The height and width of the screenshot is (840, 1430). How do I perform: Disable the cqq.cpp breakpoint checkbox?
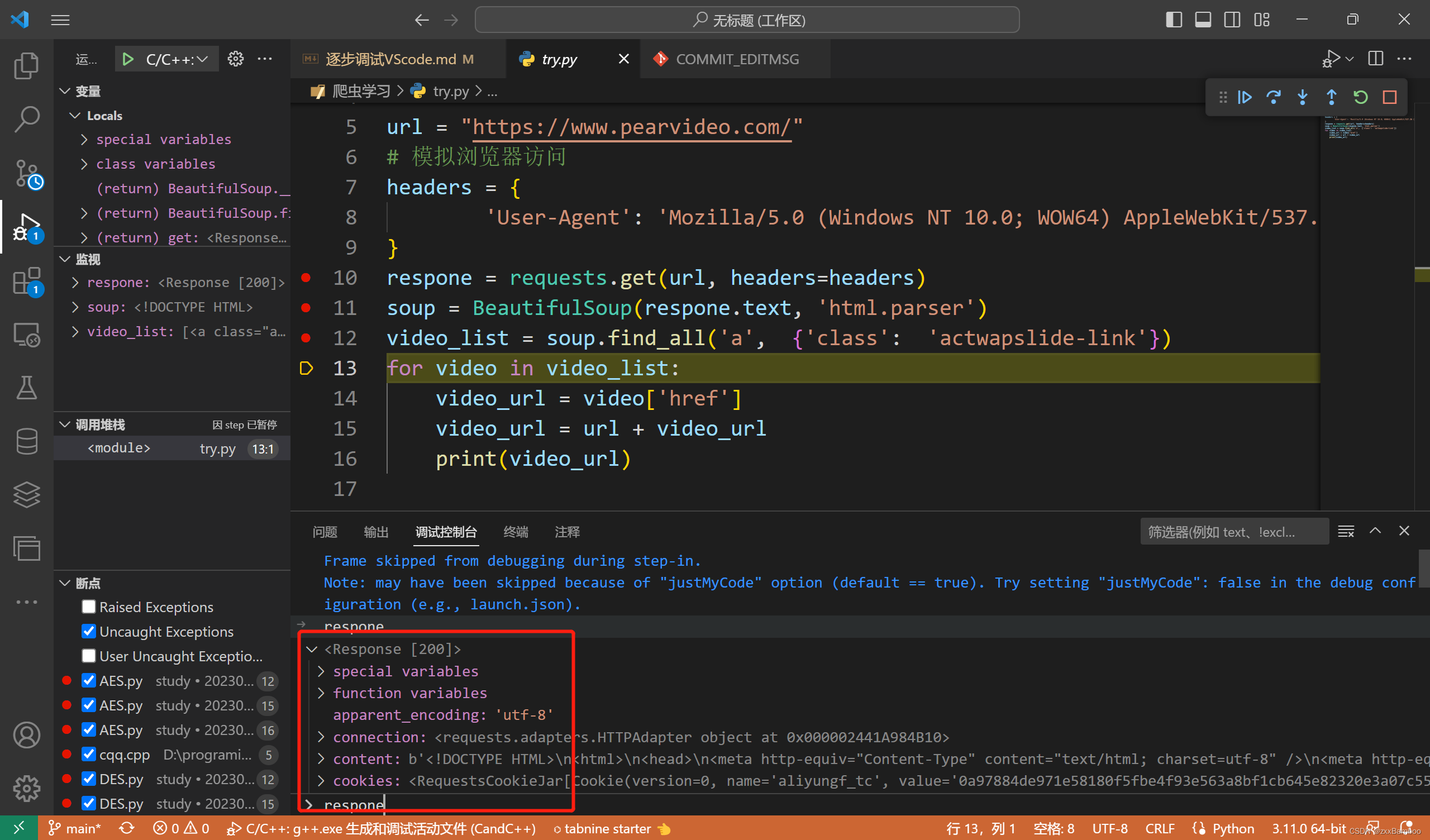pos(88,755)
